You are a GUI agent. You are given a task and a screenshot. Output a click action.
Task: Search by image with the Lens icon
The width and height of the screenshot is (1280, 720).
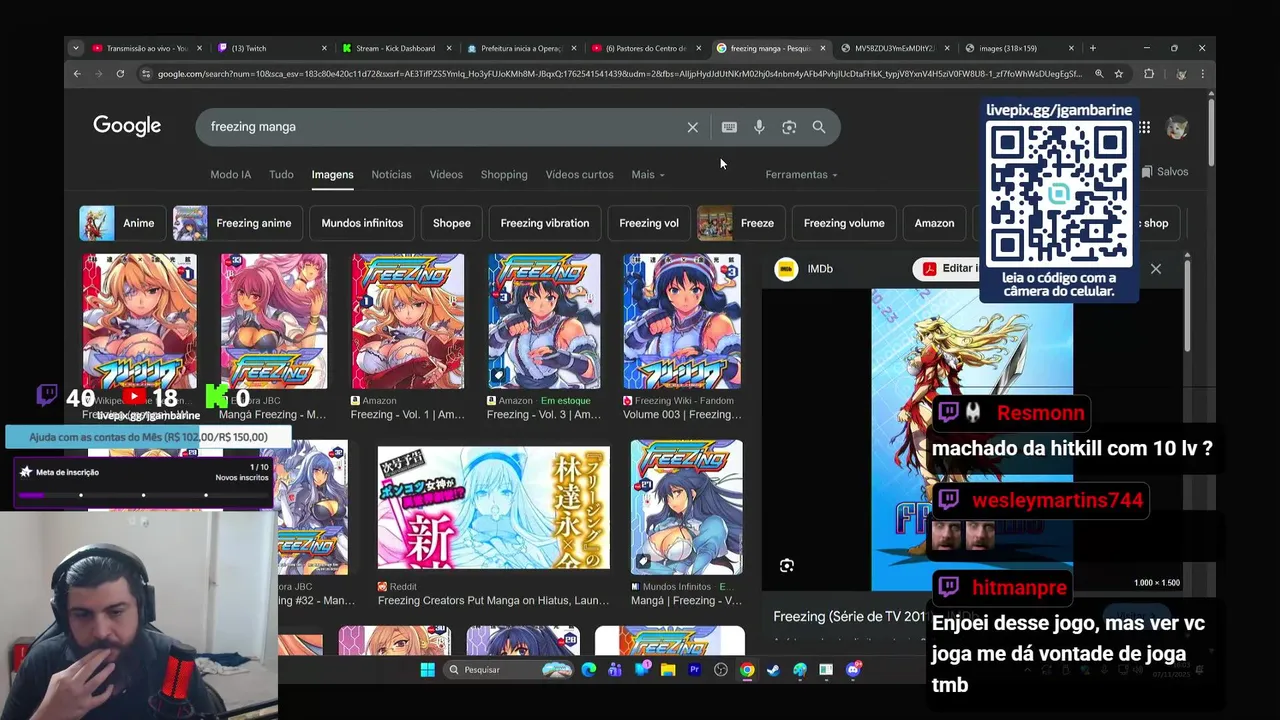pyautogui.click(x=789, y=127)
